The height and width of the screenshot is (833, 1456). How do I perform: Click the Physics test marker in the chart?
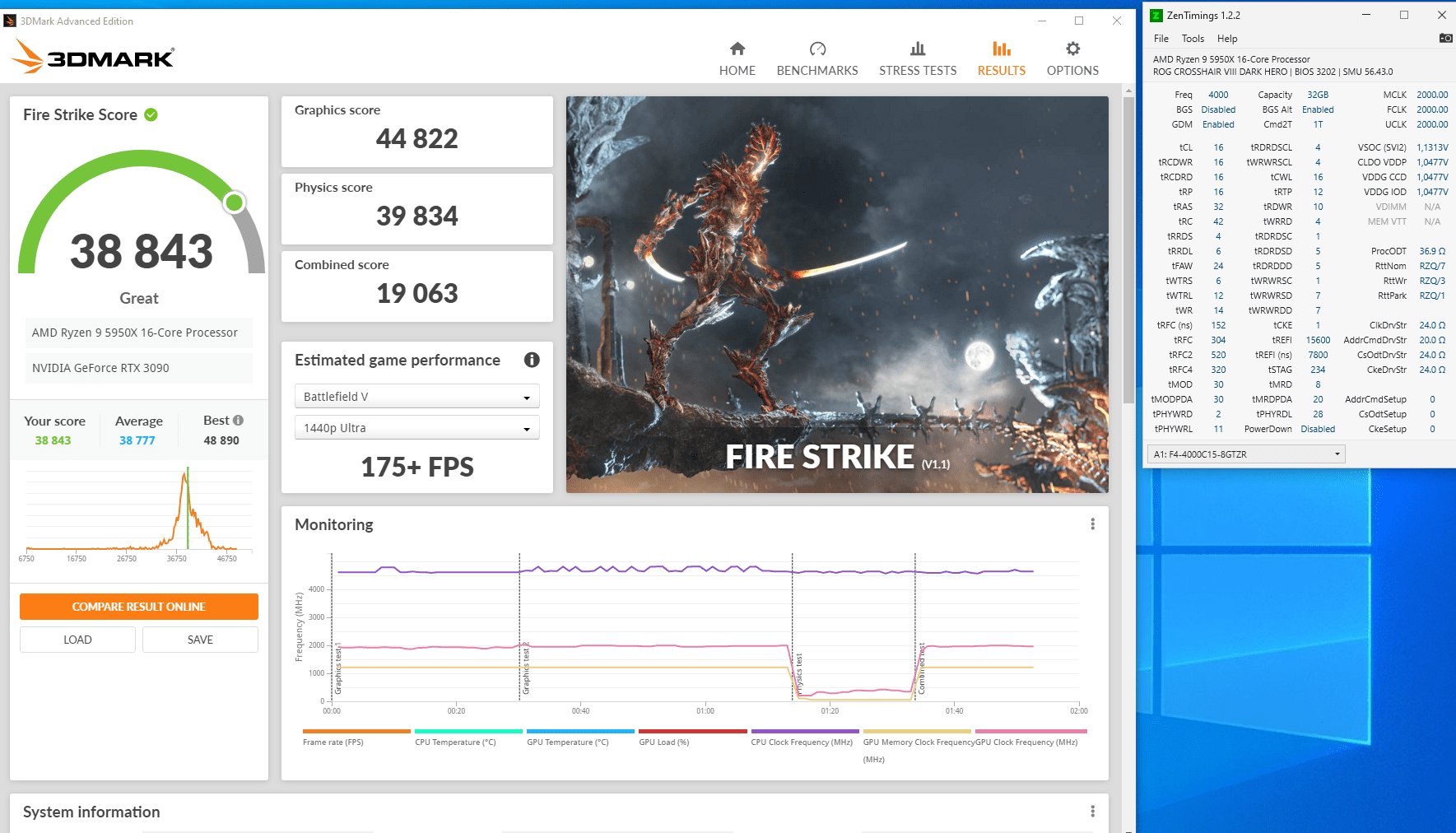point(798,673)
